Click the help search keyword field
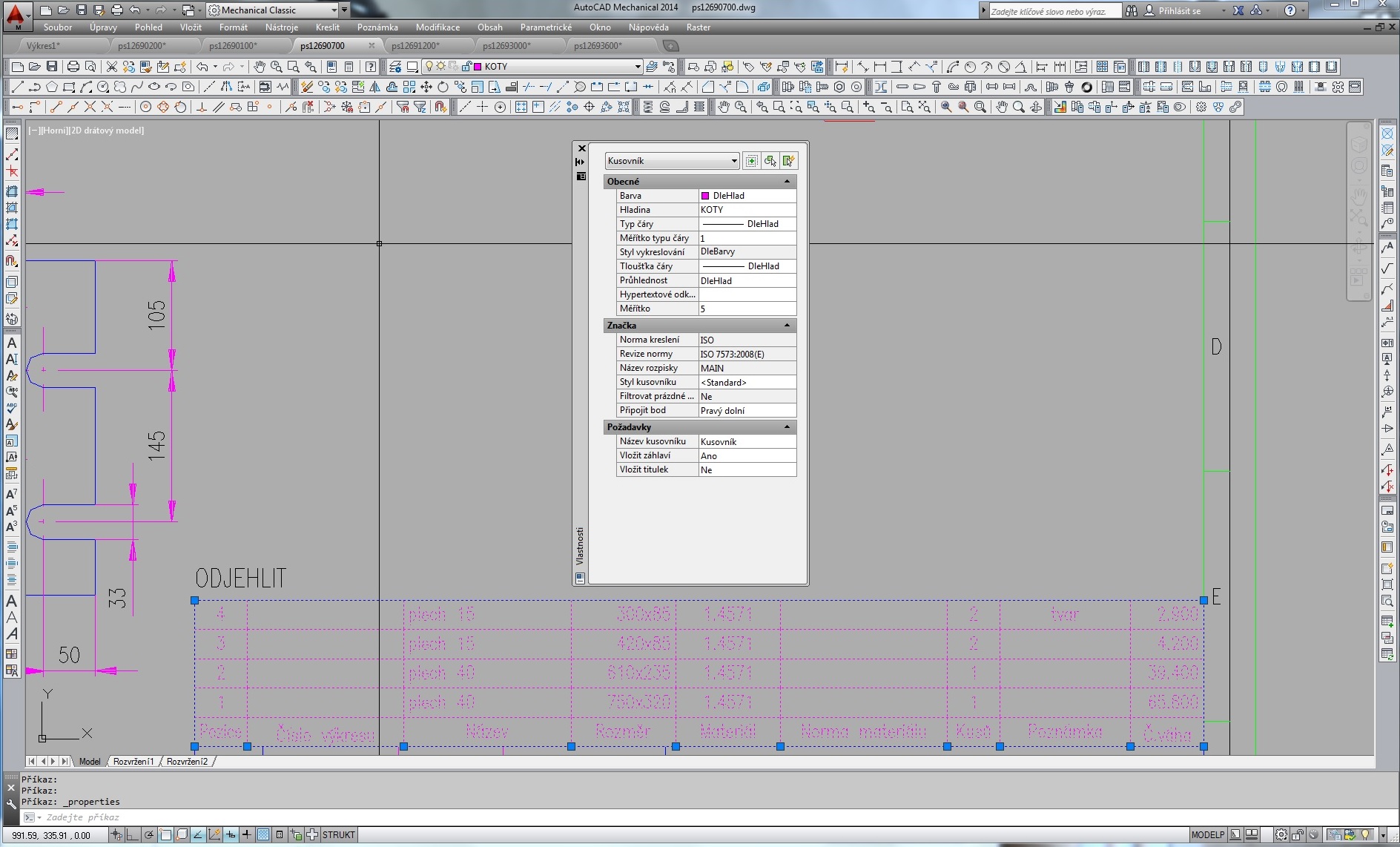The width and height of the screenshot is (1400, 847). [1055, 11]
